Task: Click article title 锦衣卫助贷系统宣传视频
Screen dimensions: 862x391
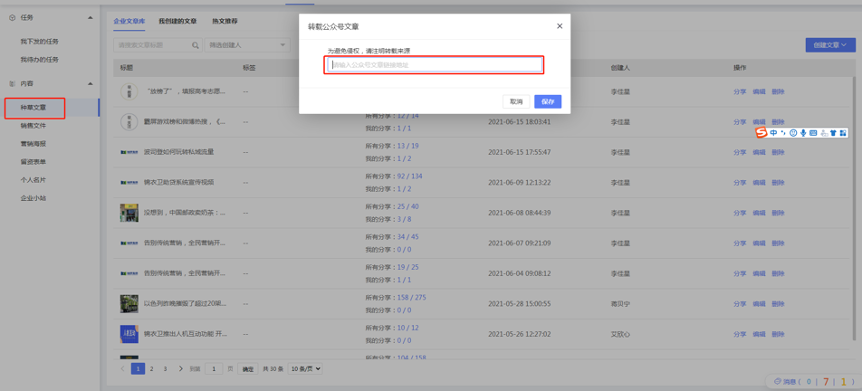Action: (x=179, y=182)
